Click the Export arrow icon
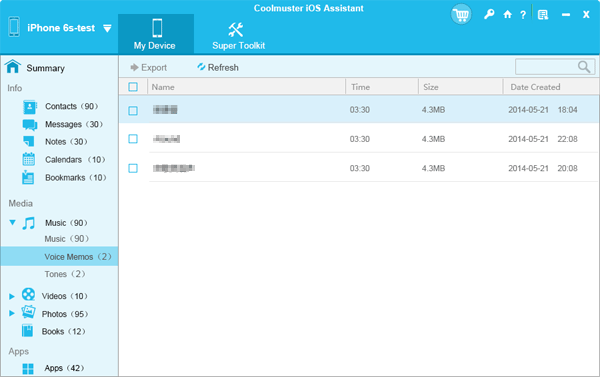The image size is (600, 377). [x=134, y=67]
